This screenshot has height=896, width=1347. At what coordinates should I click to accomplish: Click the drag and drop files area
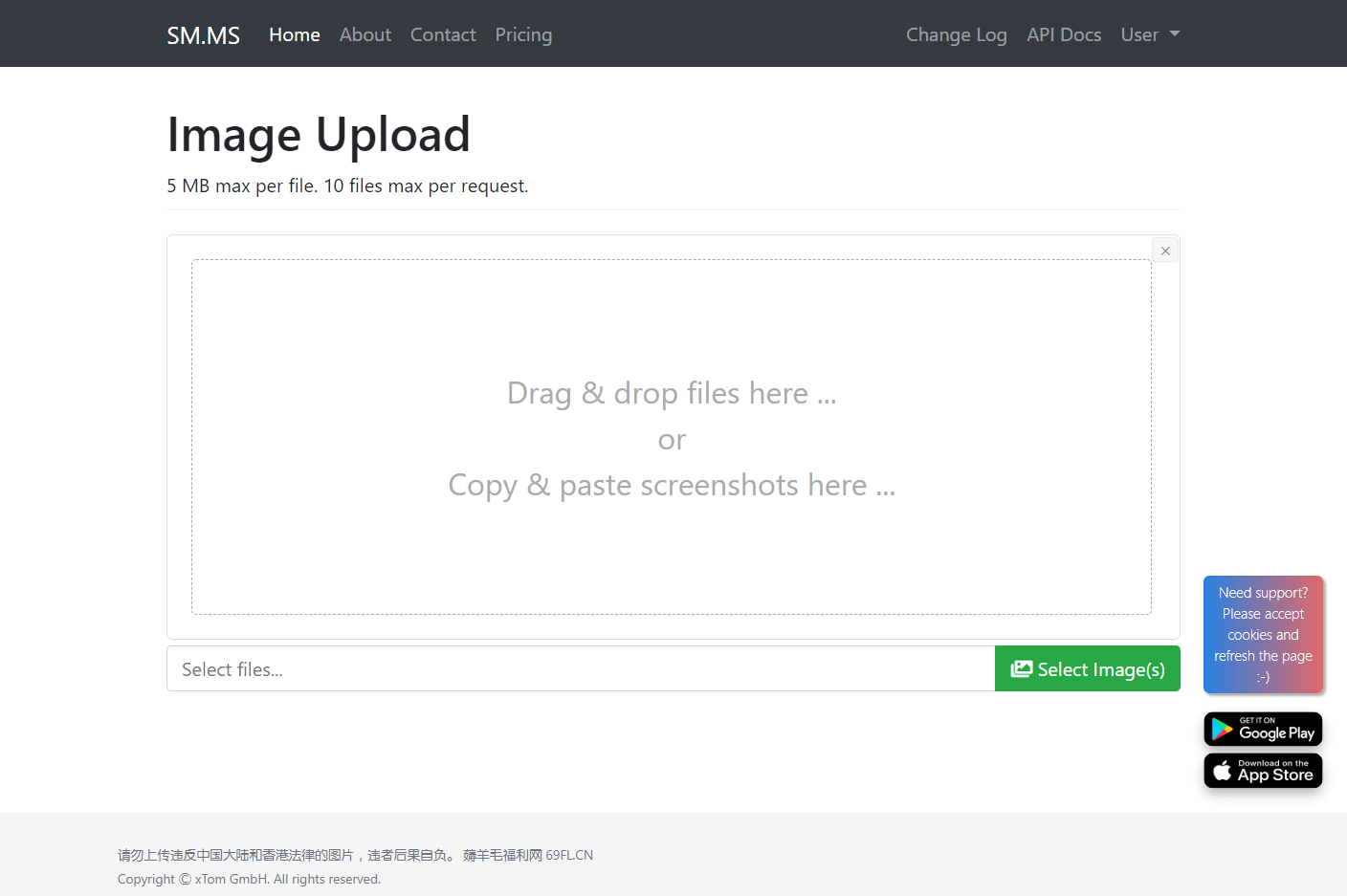672,437
